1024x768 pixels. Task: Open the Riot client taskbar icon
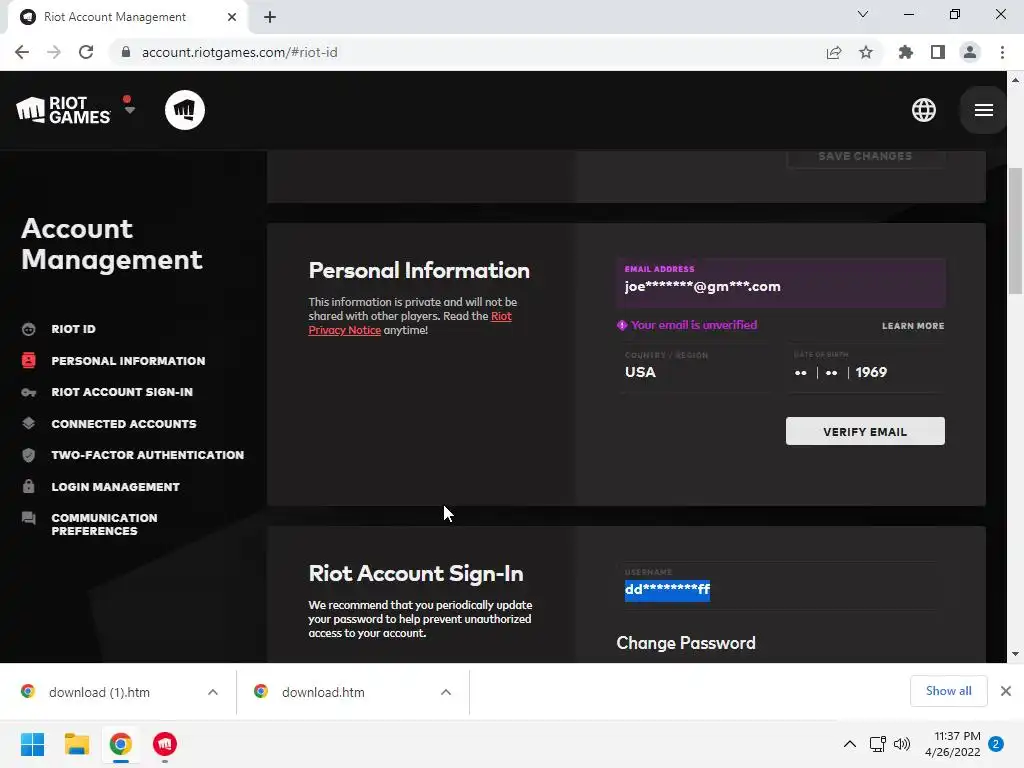click(165, 744)
